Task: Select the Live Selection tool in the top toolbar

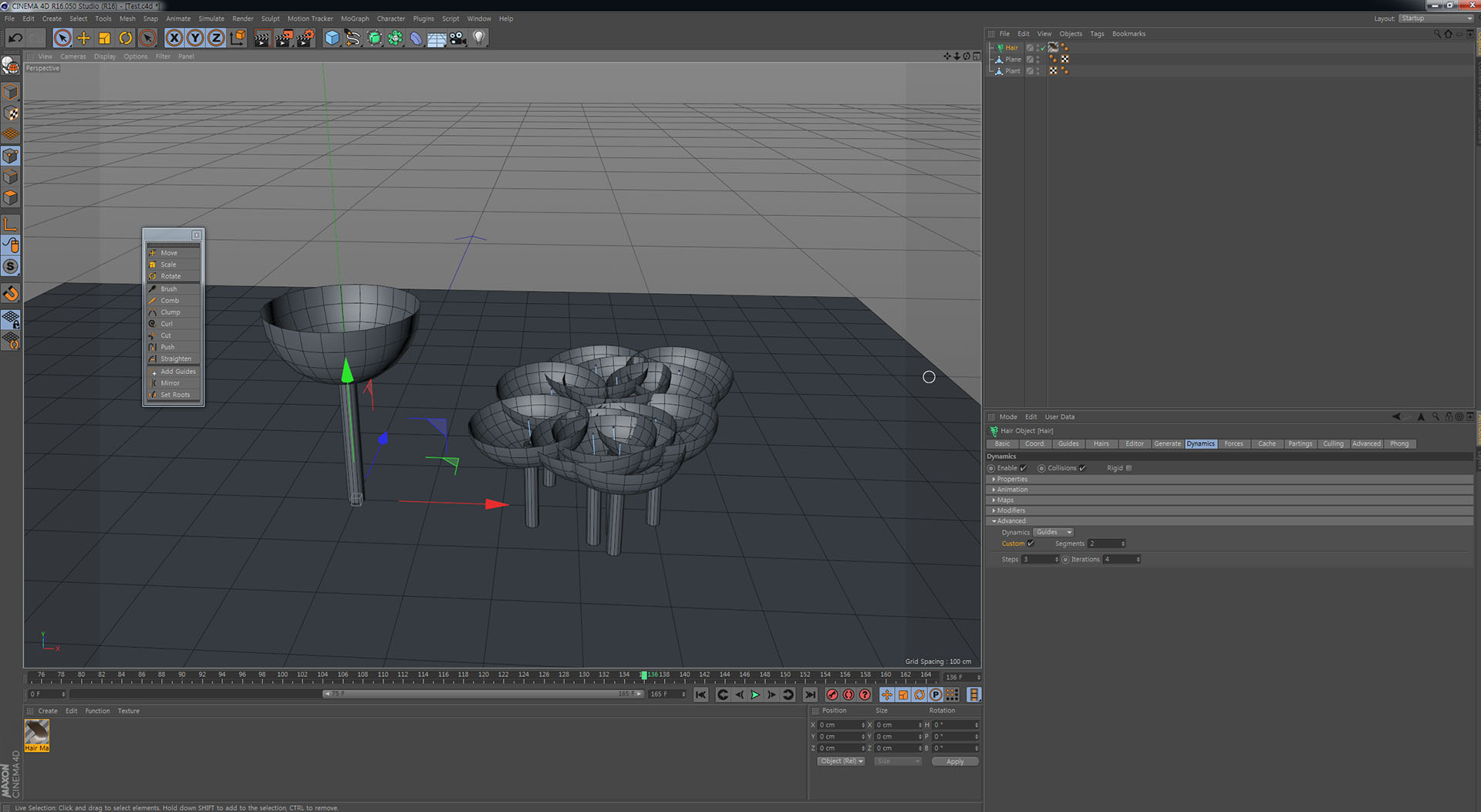Action: coord(62,38)
